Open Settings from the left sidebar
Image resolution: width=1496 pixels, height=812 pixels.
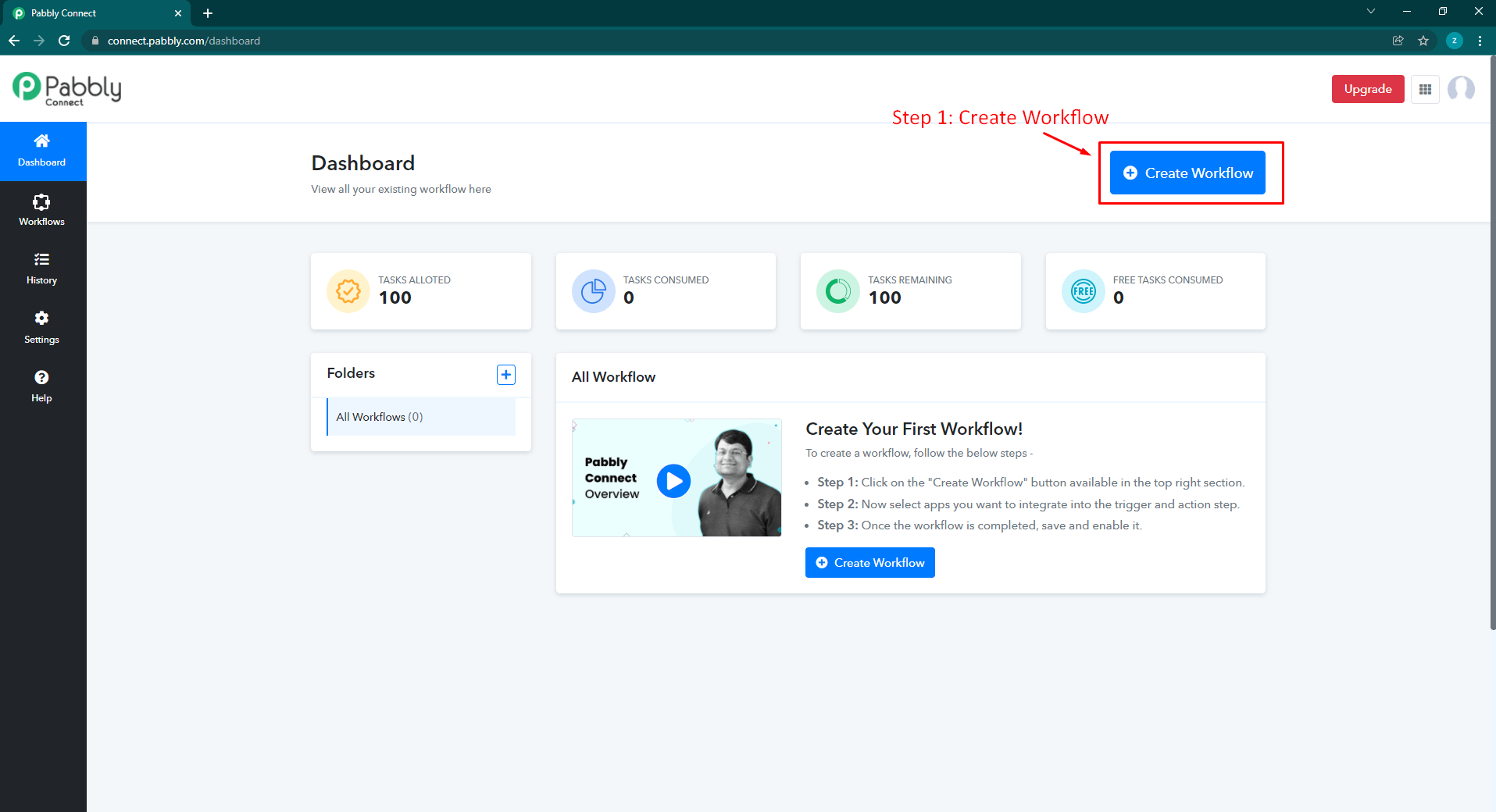point(41,326)
